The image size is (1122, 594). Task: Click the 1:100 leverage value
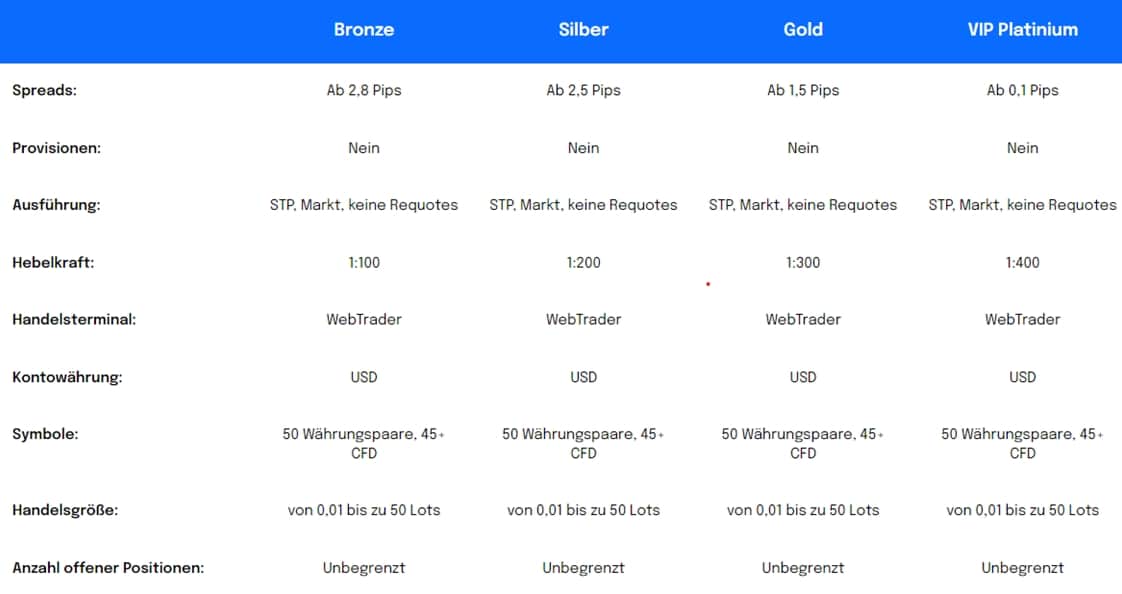(x=364, y=263)
